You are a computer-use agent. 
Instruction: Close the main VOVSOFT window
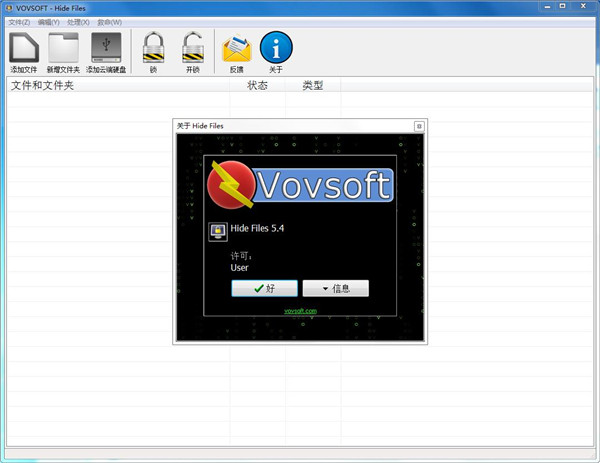584,7
